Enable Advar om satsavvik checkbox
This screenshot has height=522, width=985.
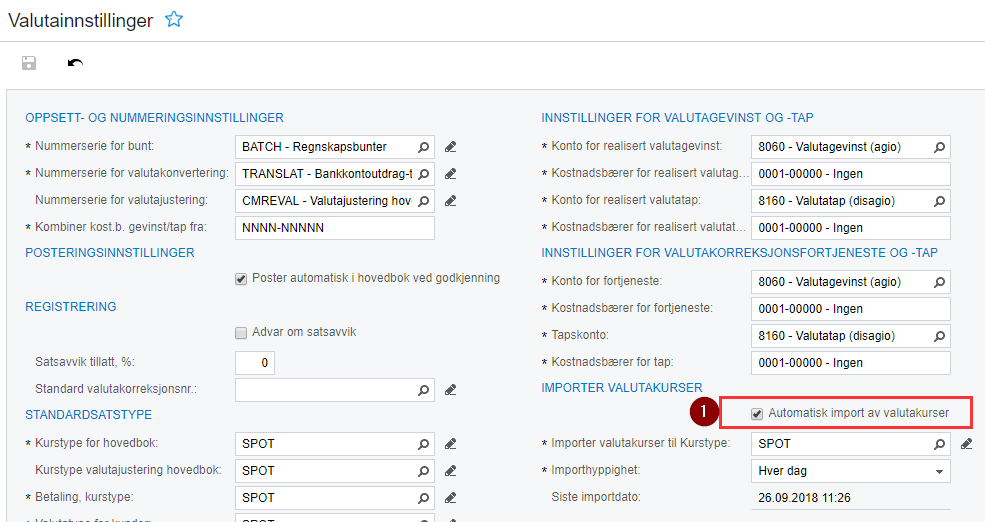(x=241, y=333)
